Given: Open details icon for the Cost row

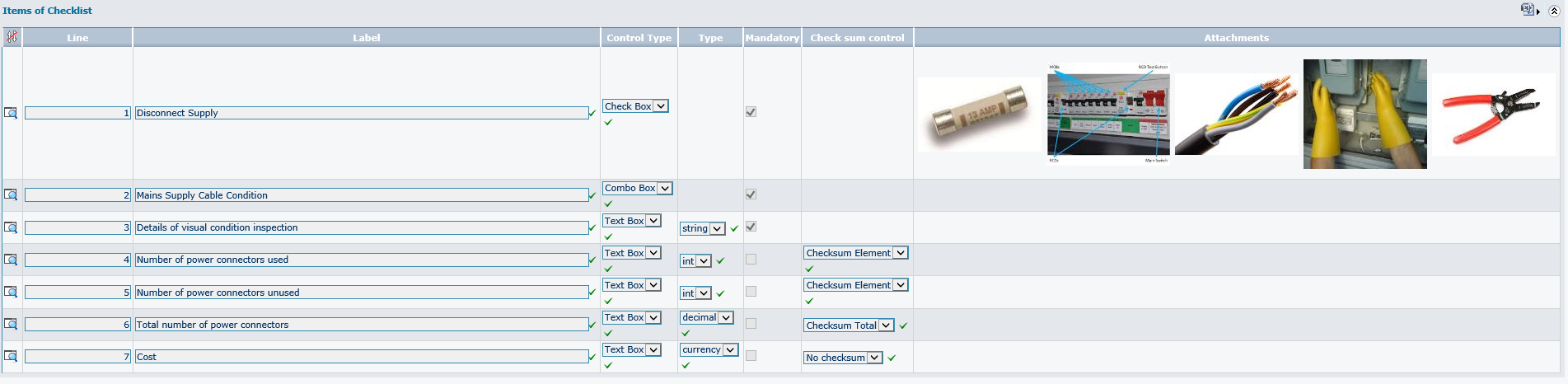Looking at the screenshot, I should tap(11, 356).
